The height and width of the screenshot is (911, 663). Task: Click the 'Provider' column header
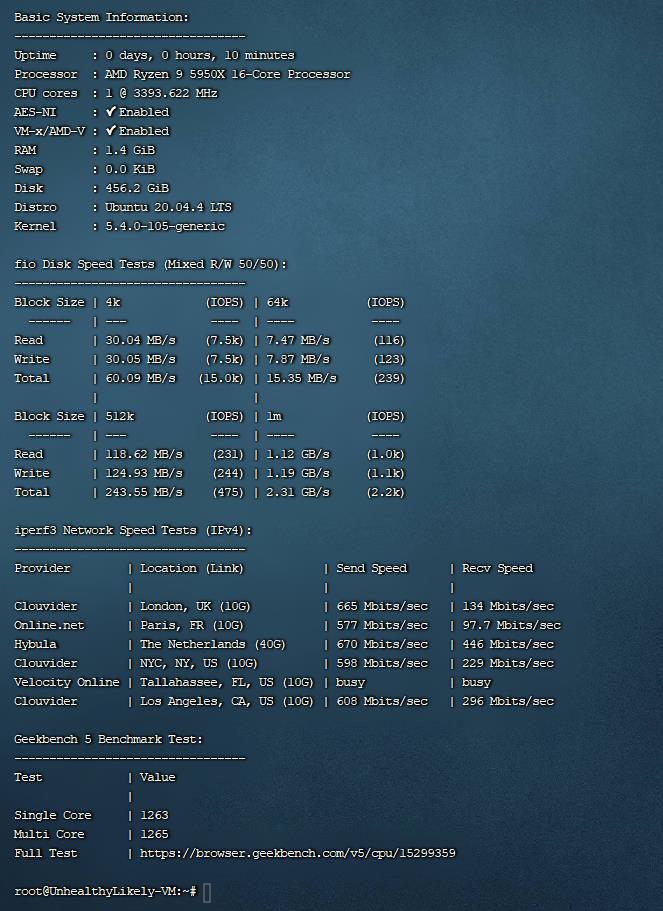[x=42, y=568]
